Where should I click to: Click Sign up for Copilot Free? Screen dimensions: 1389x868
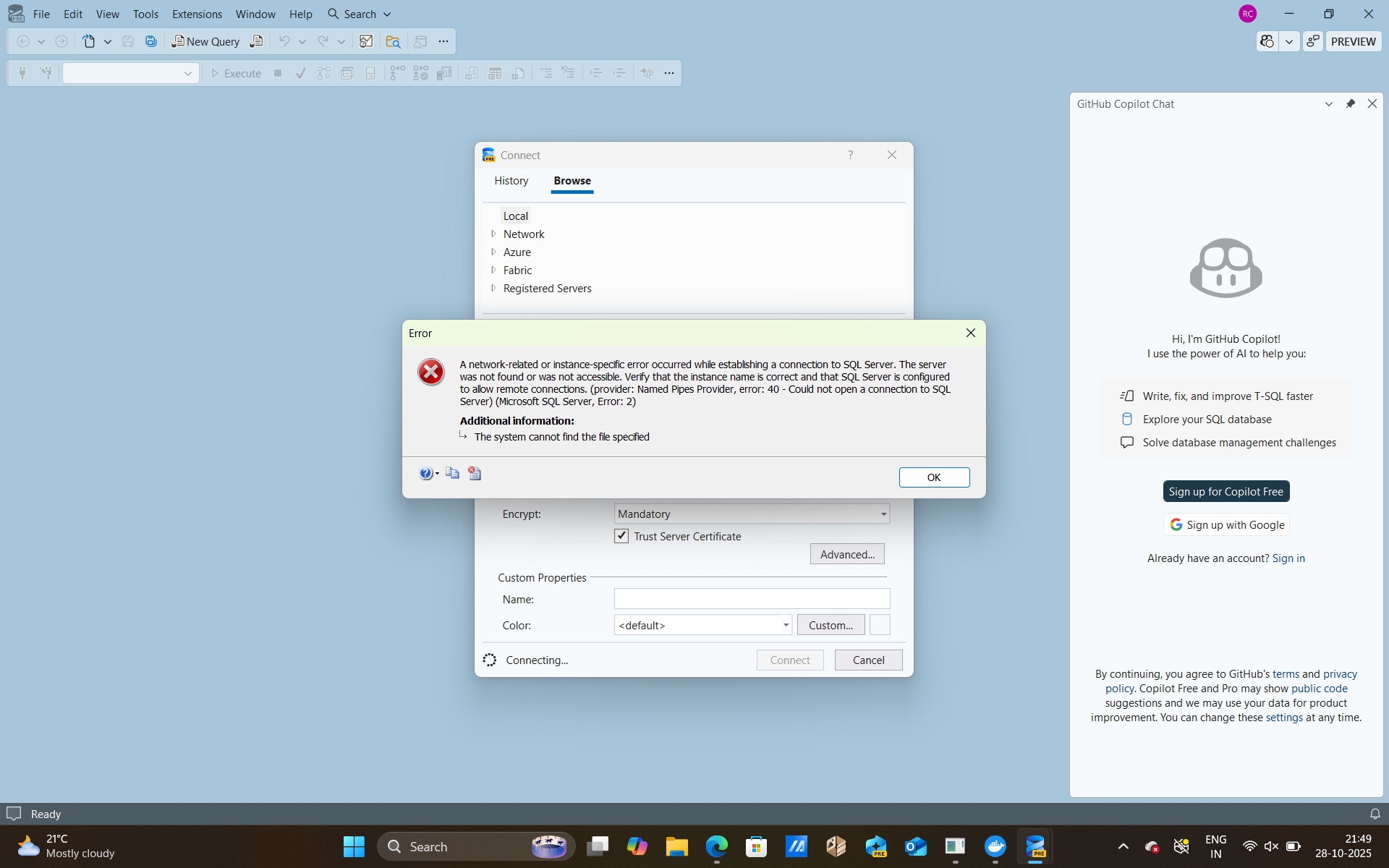pos(1226,491)
